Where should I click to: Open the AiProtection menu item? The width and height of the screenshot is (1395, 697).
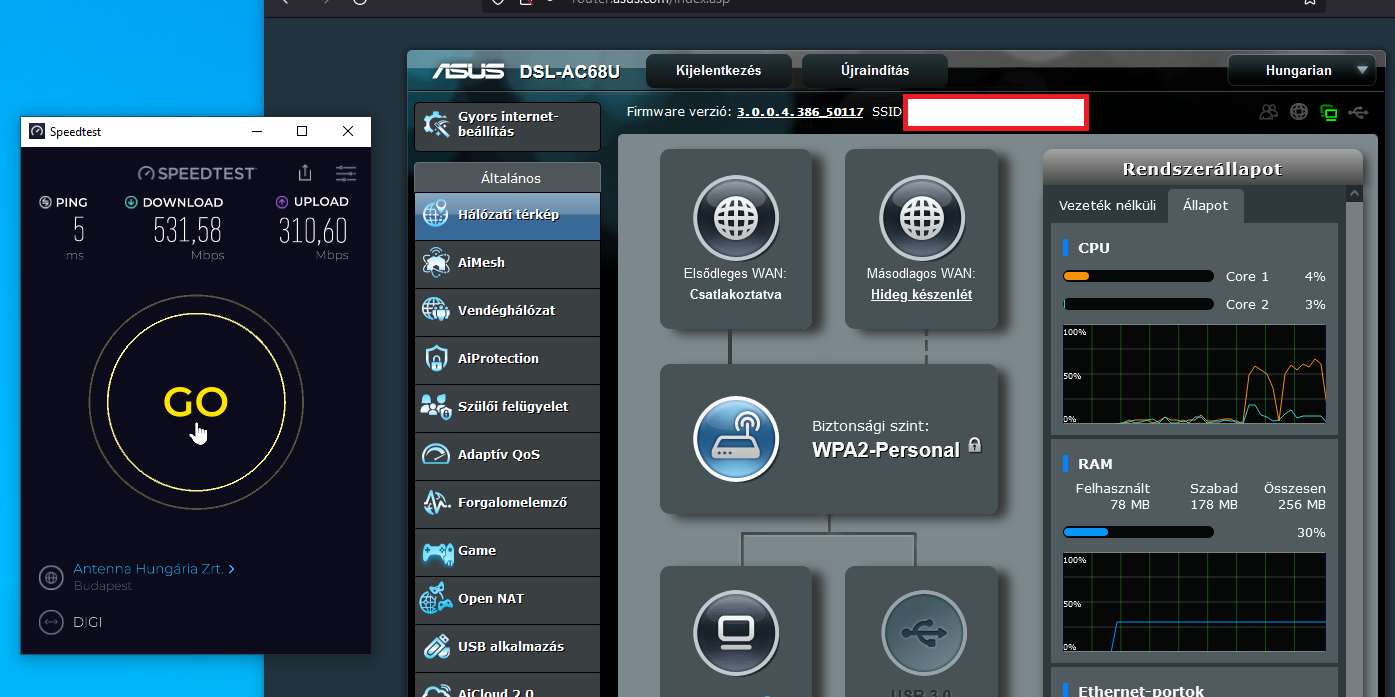pyautogui.click(x=507, y=359)
